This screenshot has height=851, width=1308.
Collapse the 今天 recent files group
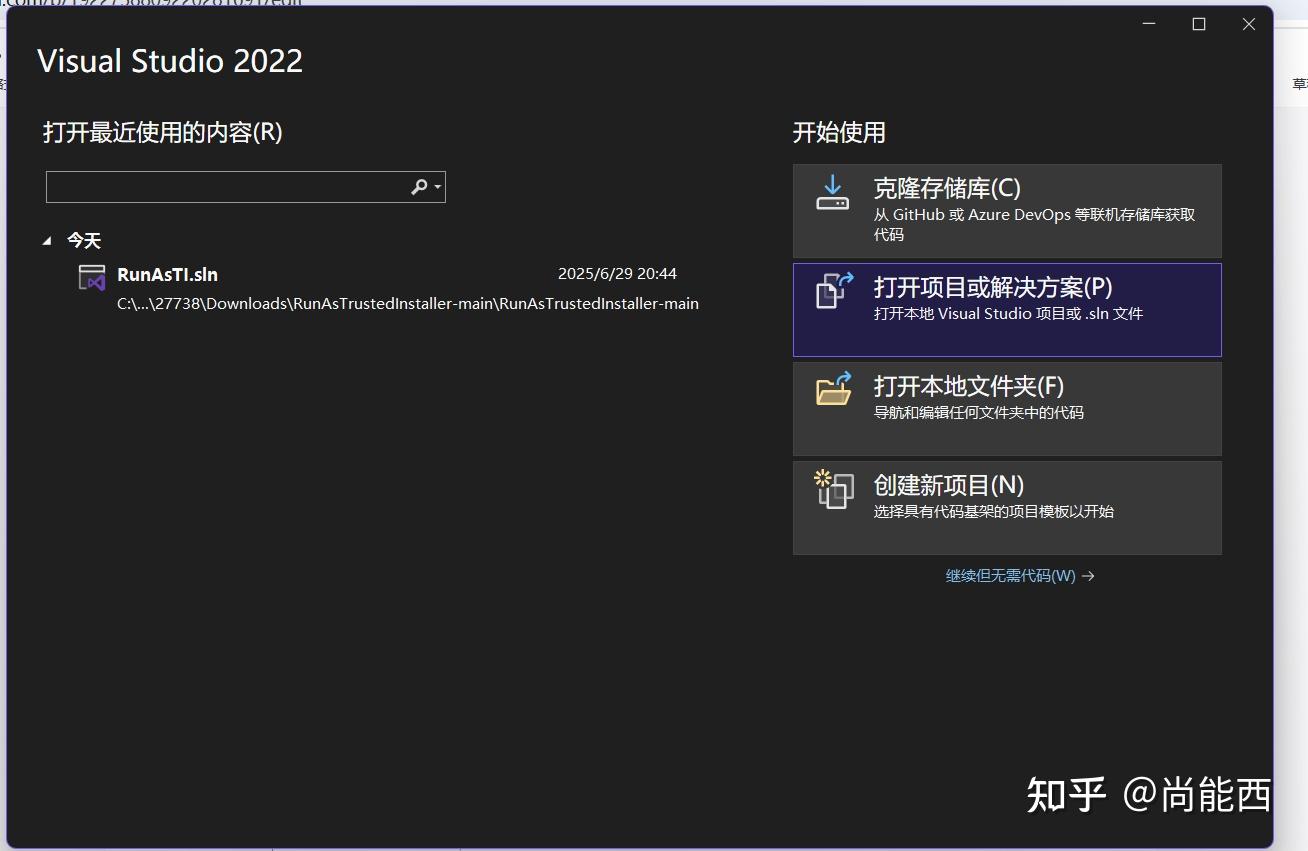click(x=47, y=240)
